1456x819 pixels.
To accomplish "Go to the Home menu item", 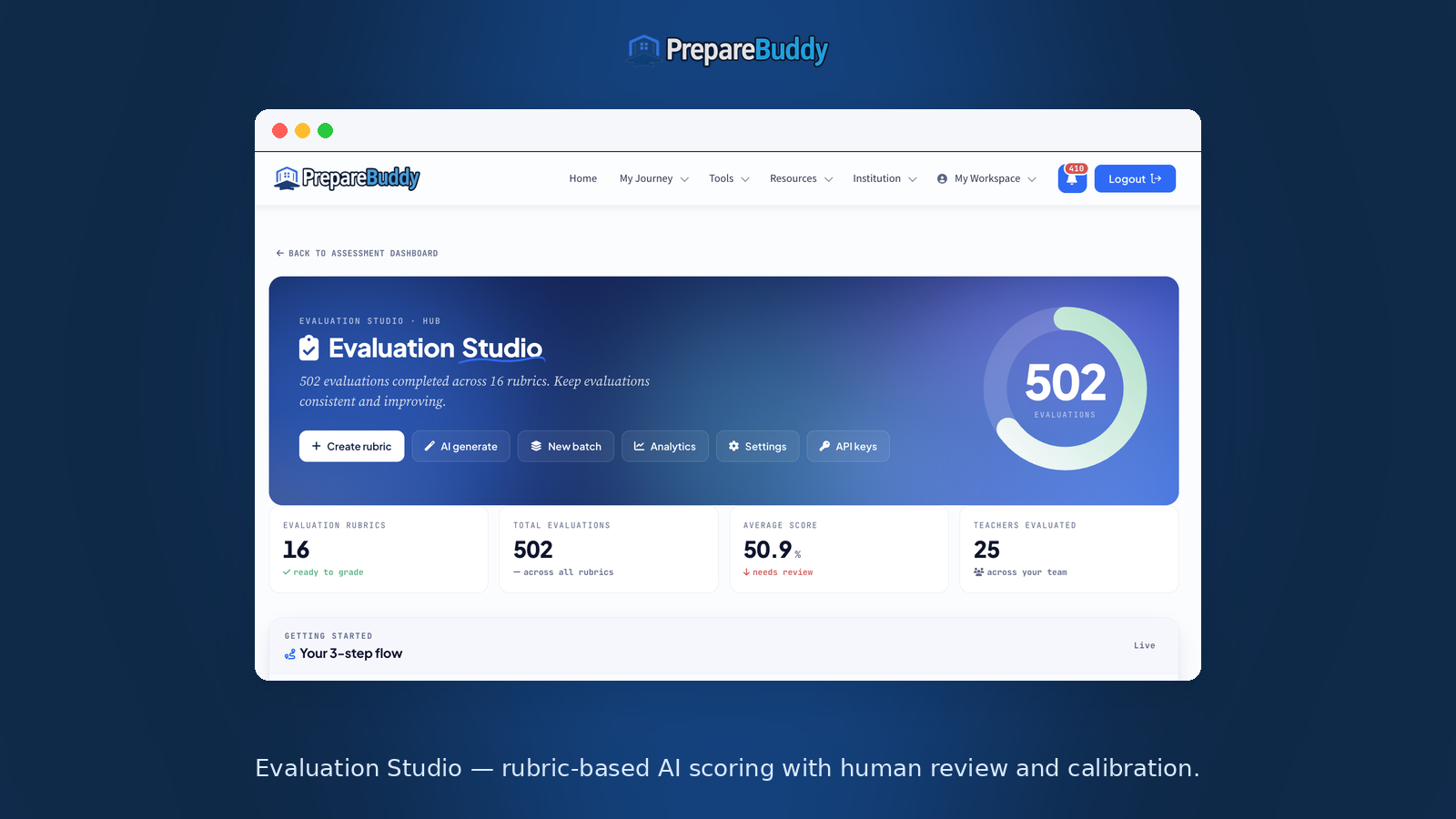I will (583, 179).
